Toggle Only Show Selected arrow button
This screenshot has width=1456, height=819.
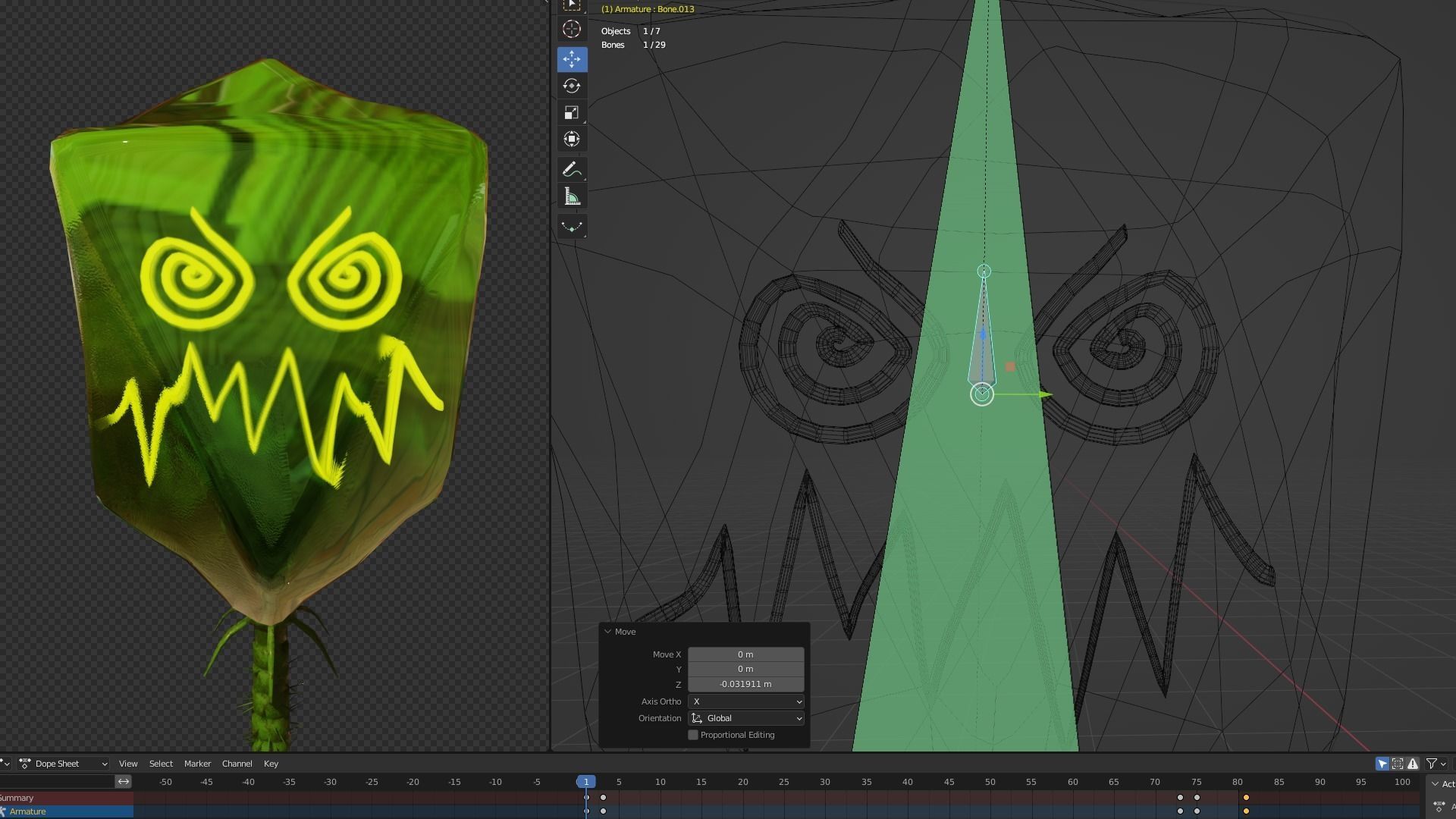point(1382,764)
